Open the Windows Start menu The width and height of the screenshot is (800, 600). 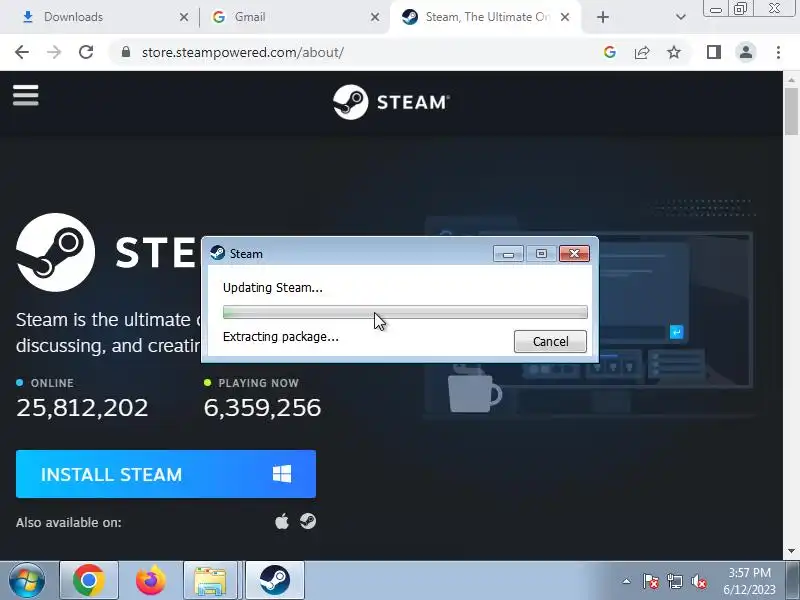tap(26, 580)
